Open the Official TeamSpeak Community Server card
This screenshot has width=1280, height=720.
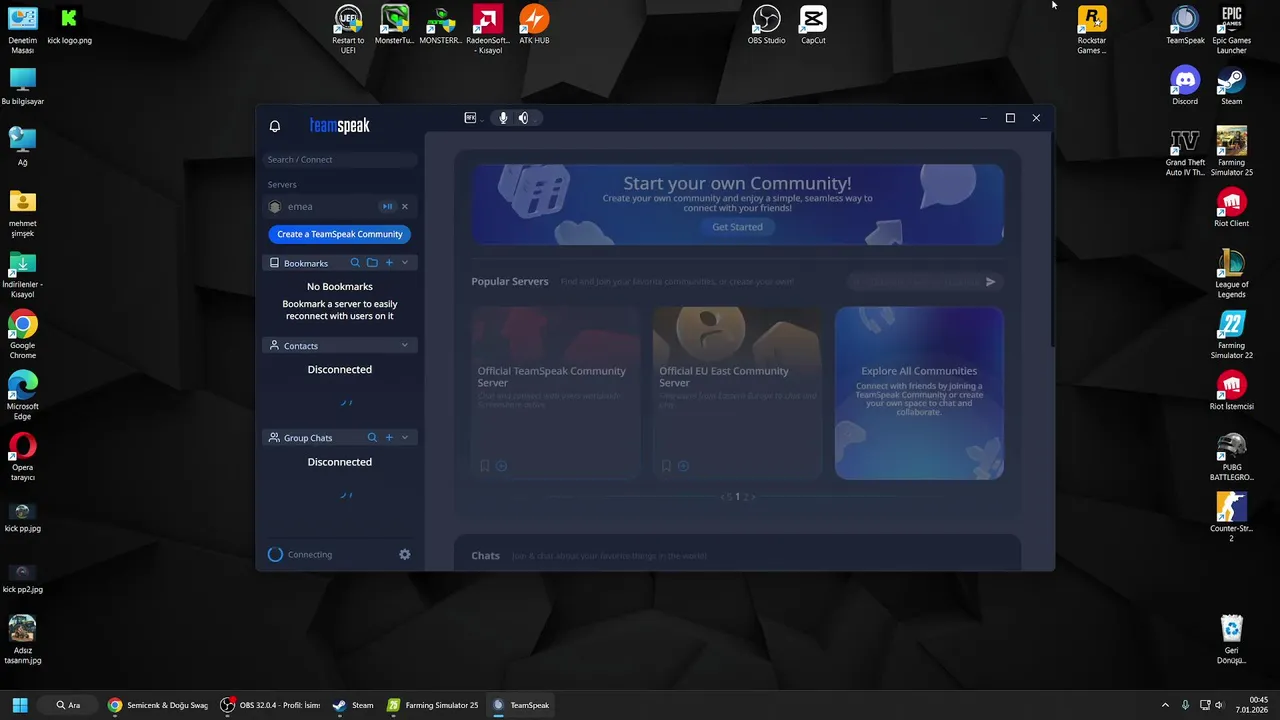point(555,392)
